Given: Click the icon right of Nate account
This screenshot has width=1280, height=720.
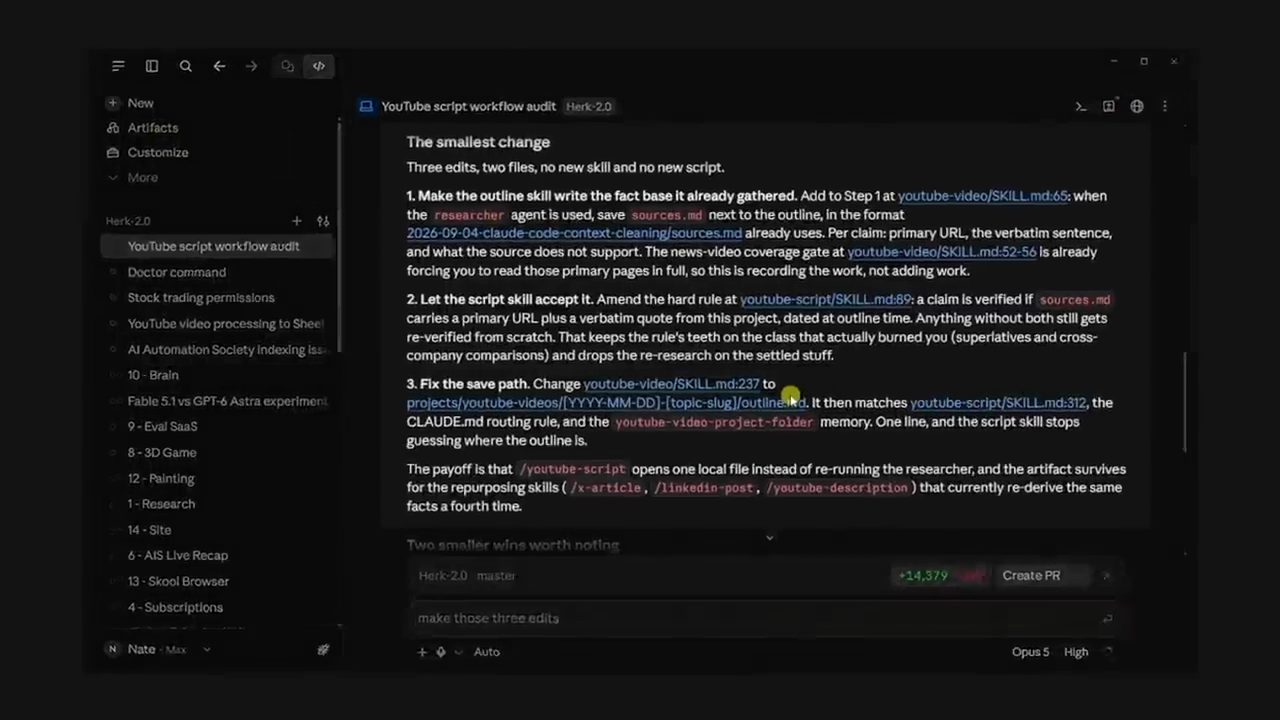Looking at the screenshot, I should [323, 650].
